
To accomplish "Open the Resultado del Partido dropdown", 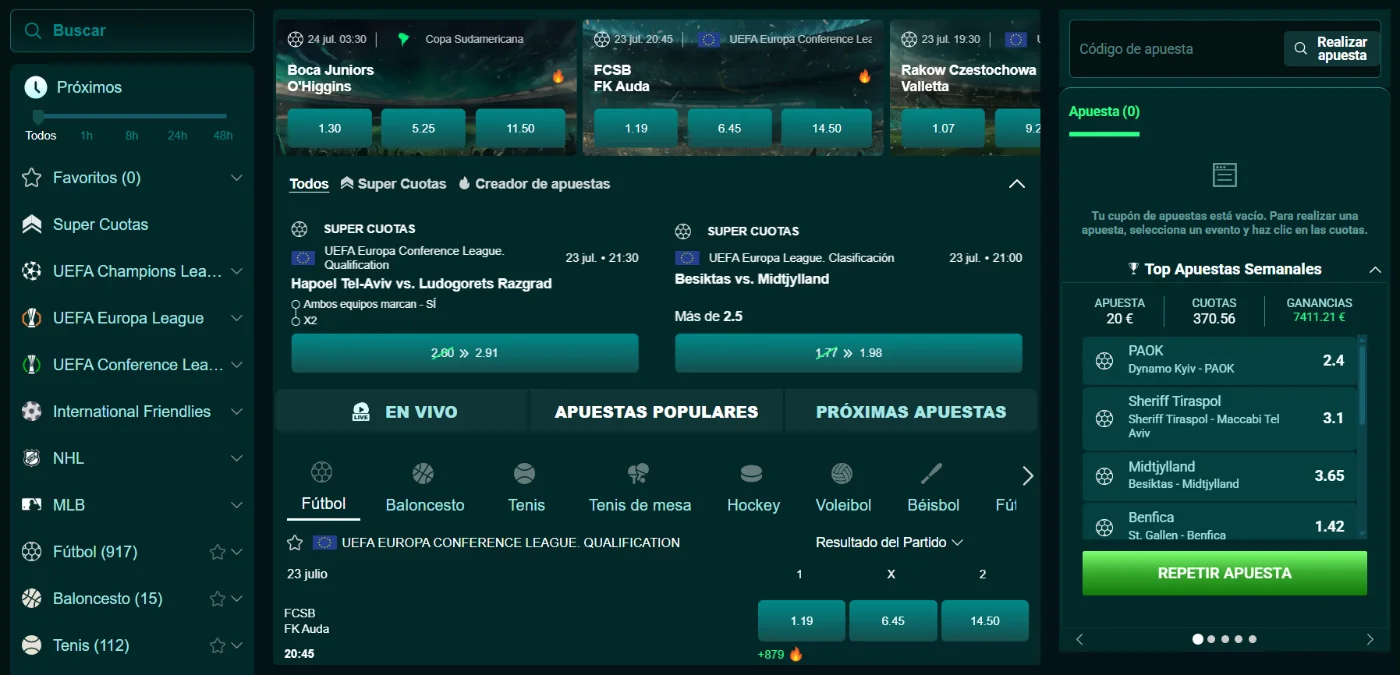I will pyautogui.click(x=889, y=542).
